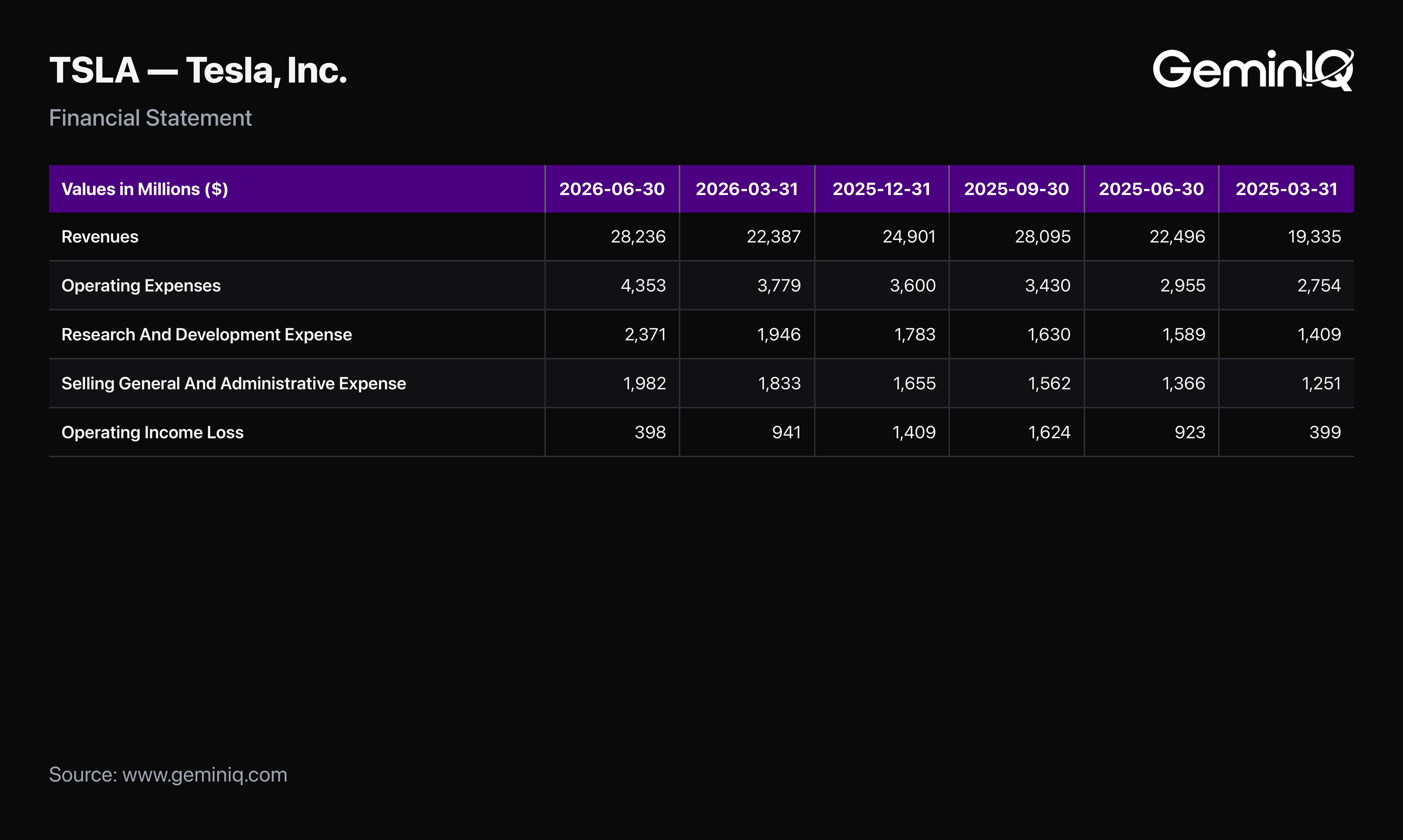Screen dimensions: 1403x840
Task: Click R&D value 1,946
Action: click(779, 335)
